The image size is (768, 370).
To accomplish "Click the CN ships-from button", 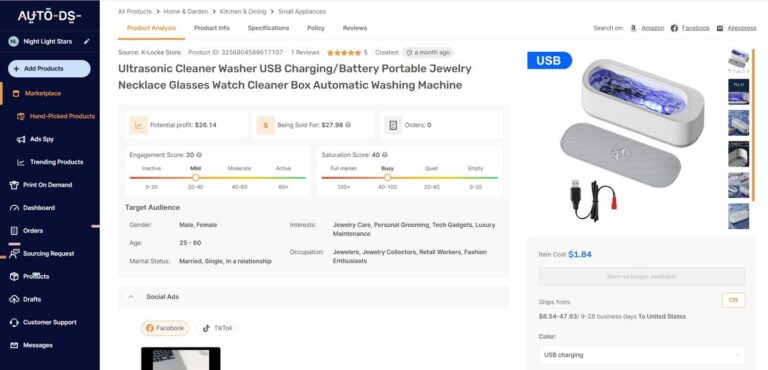I will point(733,300).
